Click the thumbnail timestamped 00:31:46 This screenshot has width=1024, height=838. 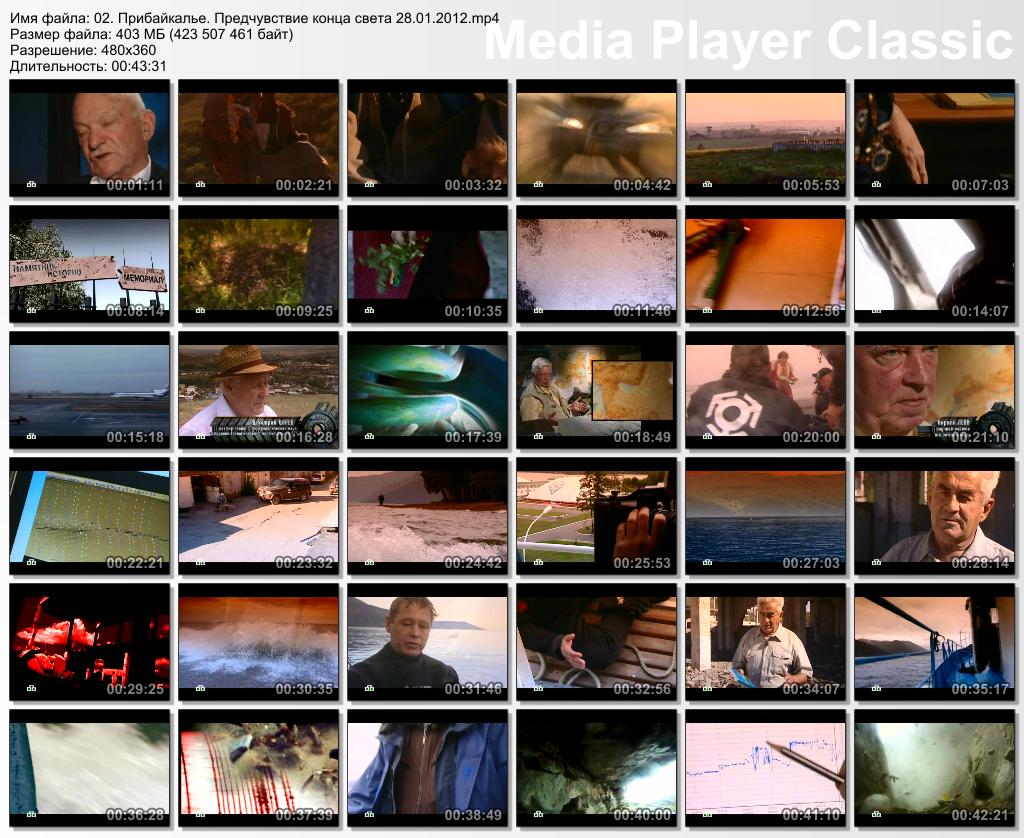(x=427, y=642)
